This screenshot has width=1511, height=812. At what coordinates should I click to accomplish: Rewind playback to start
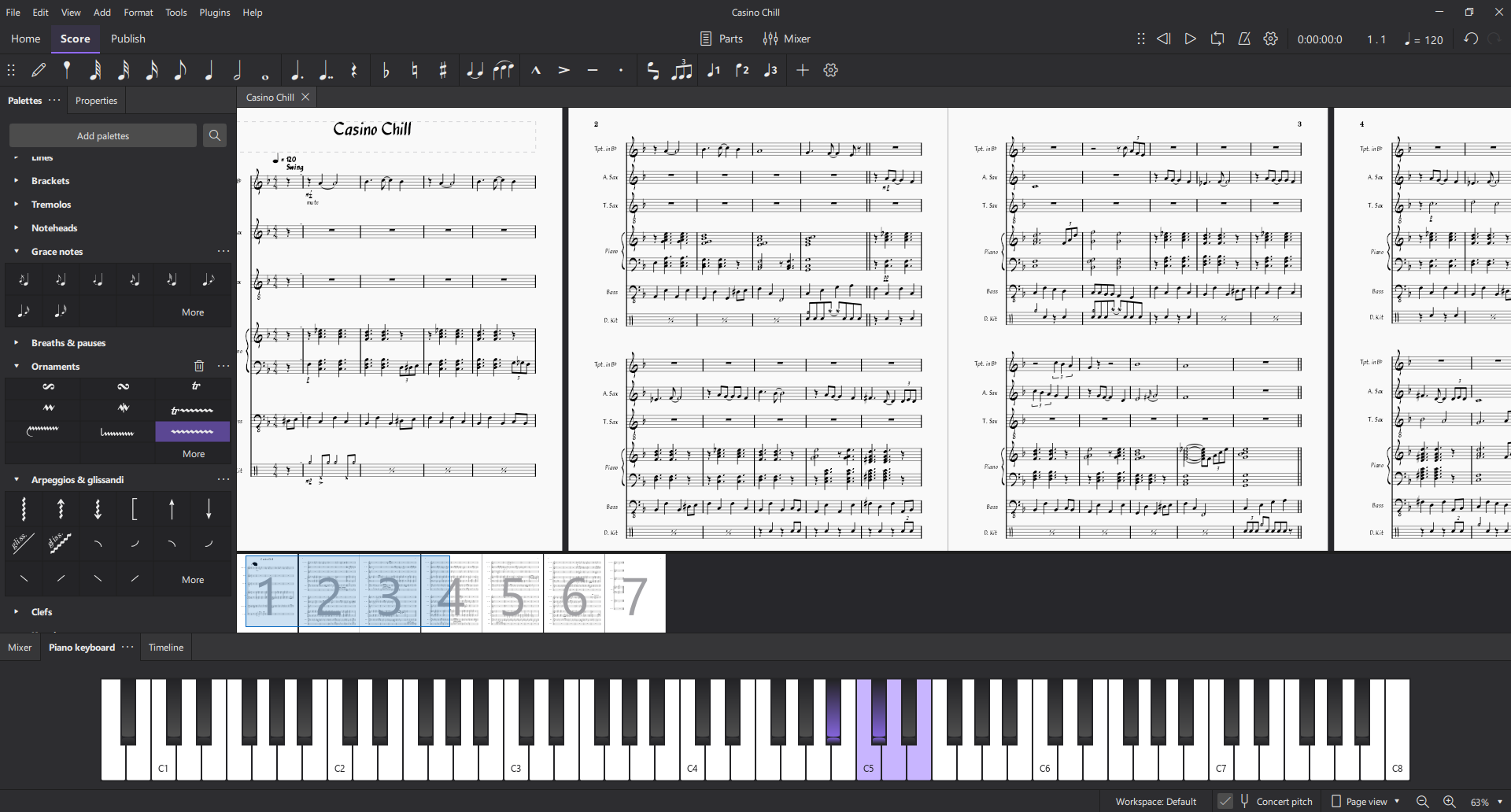1163,39
